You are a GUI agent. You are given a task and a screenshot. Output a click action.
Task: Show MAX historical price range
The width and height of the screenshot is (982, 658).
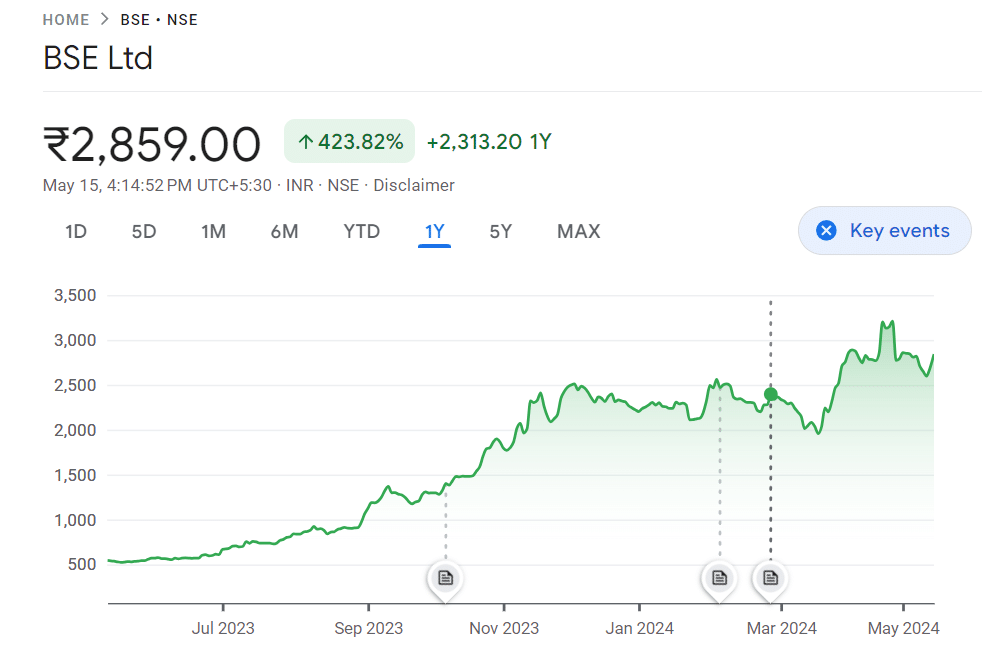click(578, 232)
